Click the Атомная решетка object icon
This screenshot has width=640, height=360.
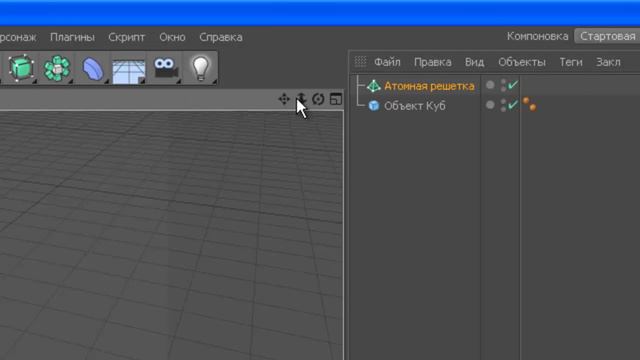pyautogui.click(x=373, y=86)
